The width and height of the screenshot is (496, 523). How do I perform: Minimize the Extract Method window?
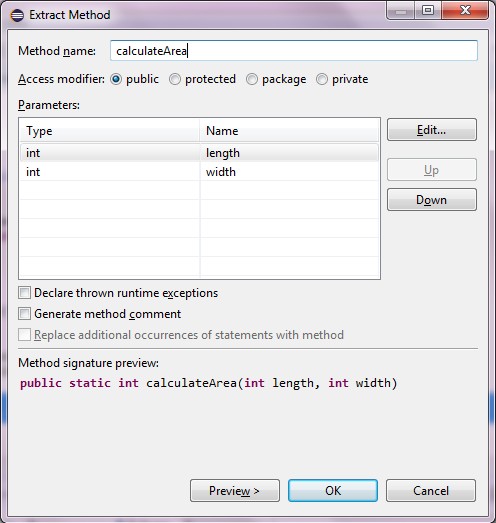pos(401,10)
